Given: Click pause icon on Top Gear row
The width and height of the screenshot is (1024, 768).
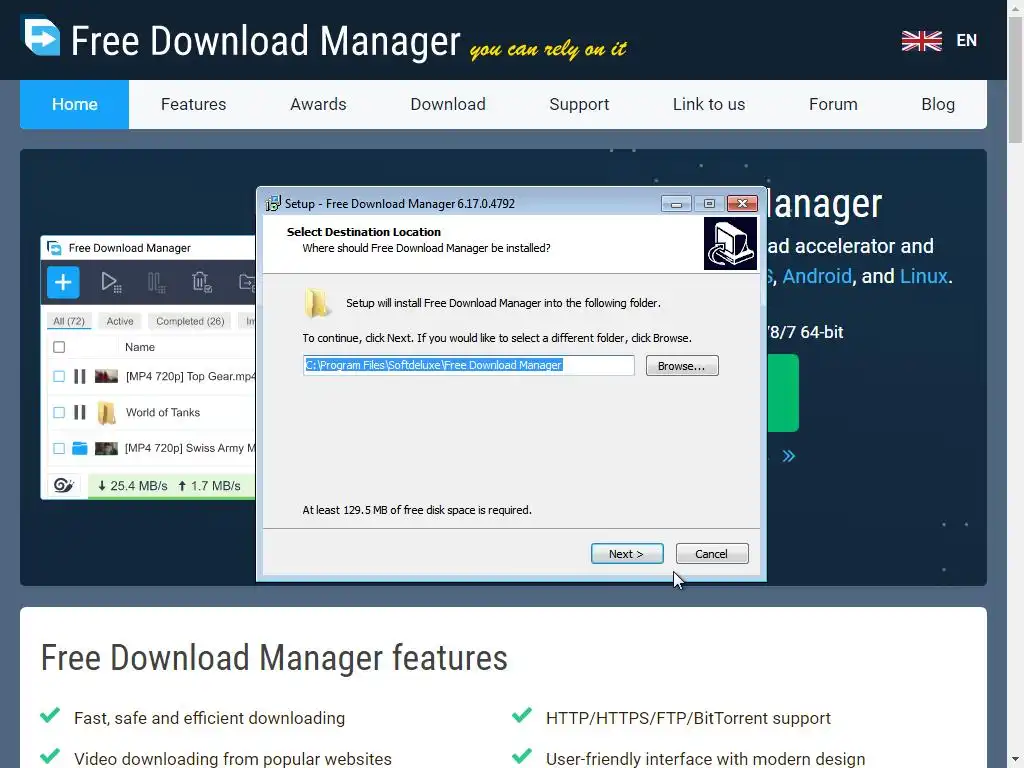Looking at the screenshot, I should 80,376.
